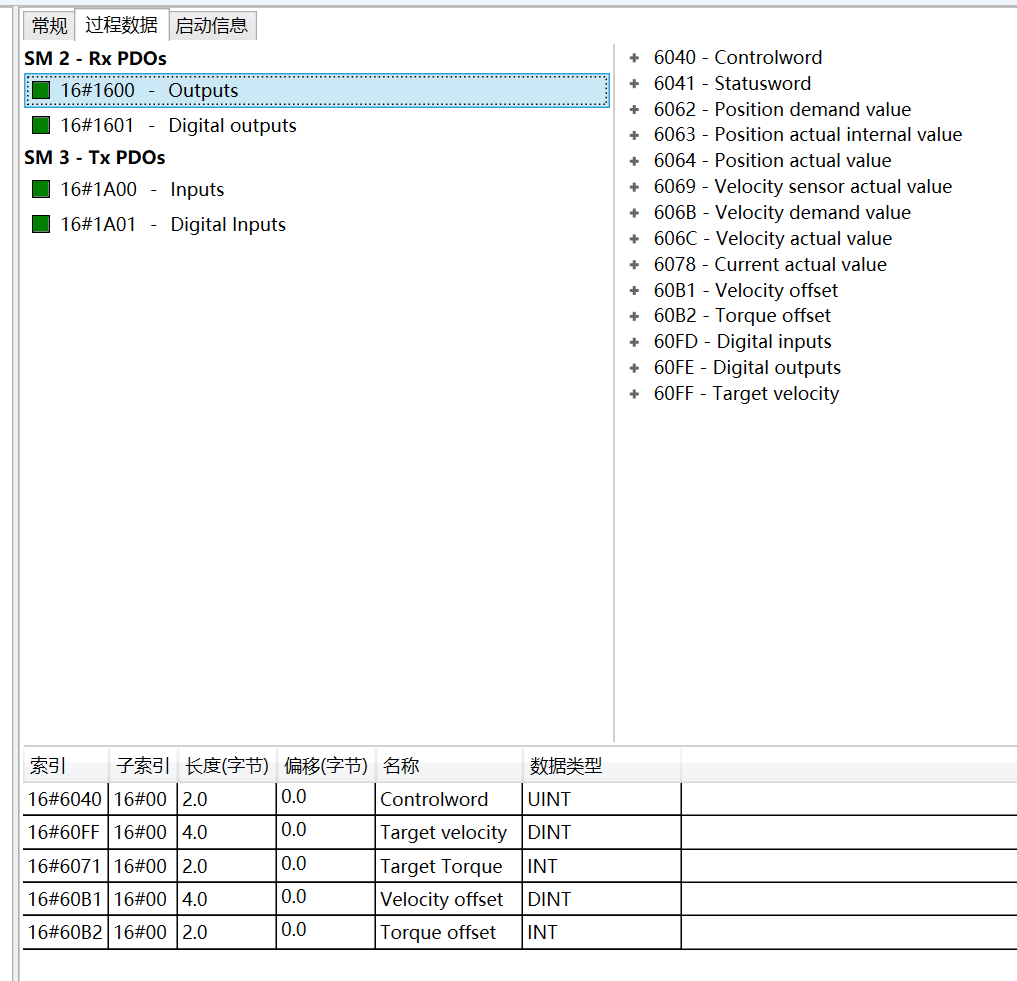Click green icon beside 16#1600 Outputs
The height and width of the screenshot is (981, 1017).
[x=41, y=91]
